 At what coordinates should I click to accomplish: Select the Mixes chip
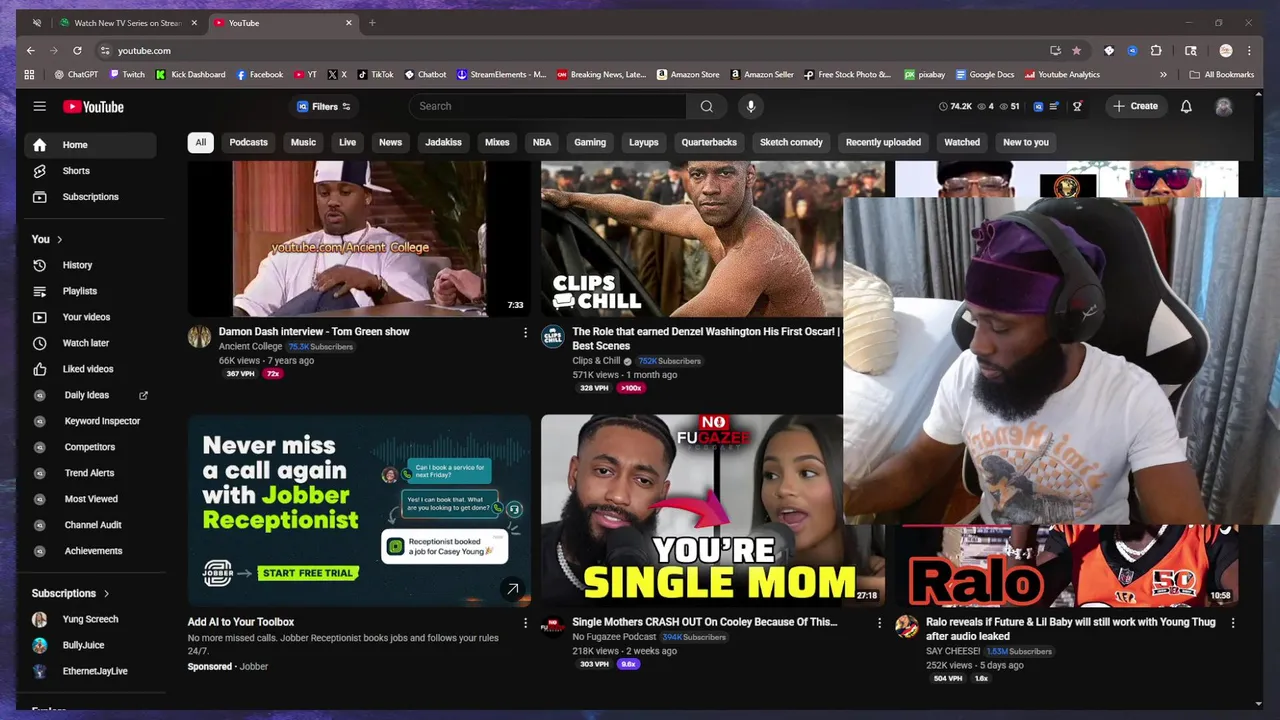497,142
